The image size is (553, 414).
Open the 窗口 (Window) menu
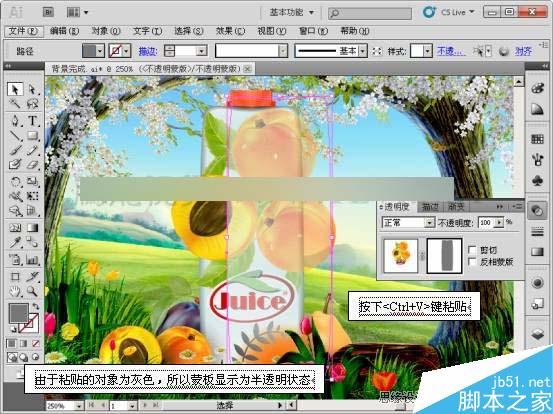pyautogui.click(x=314, y=31)
